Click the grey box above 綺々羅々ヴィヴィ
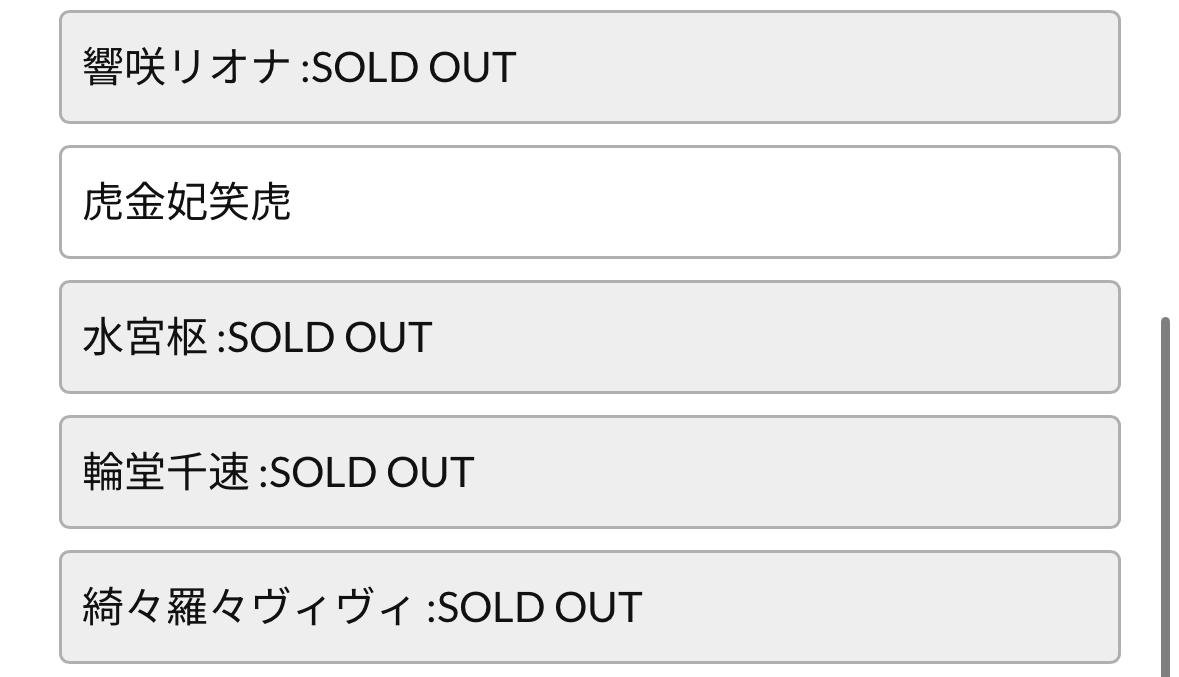1179x677 pixels. 589,472
